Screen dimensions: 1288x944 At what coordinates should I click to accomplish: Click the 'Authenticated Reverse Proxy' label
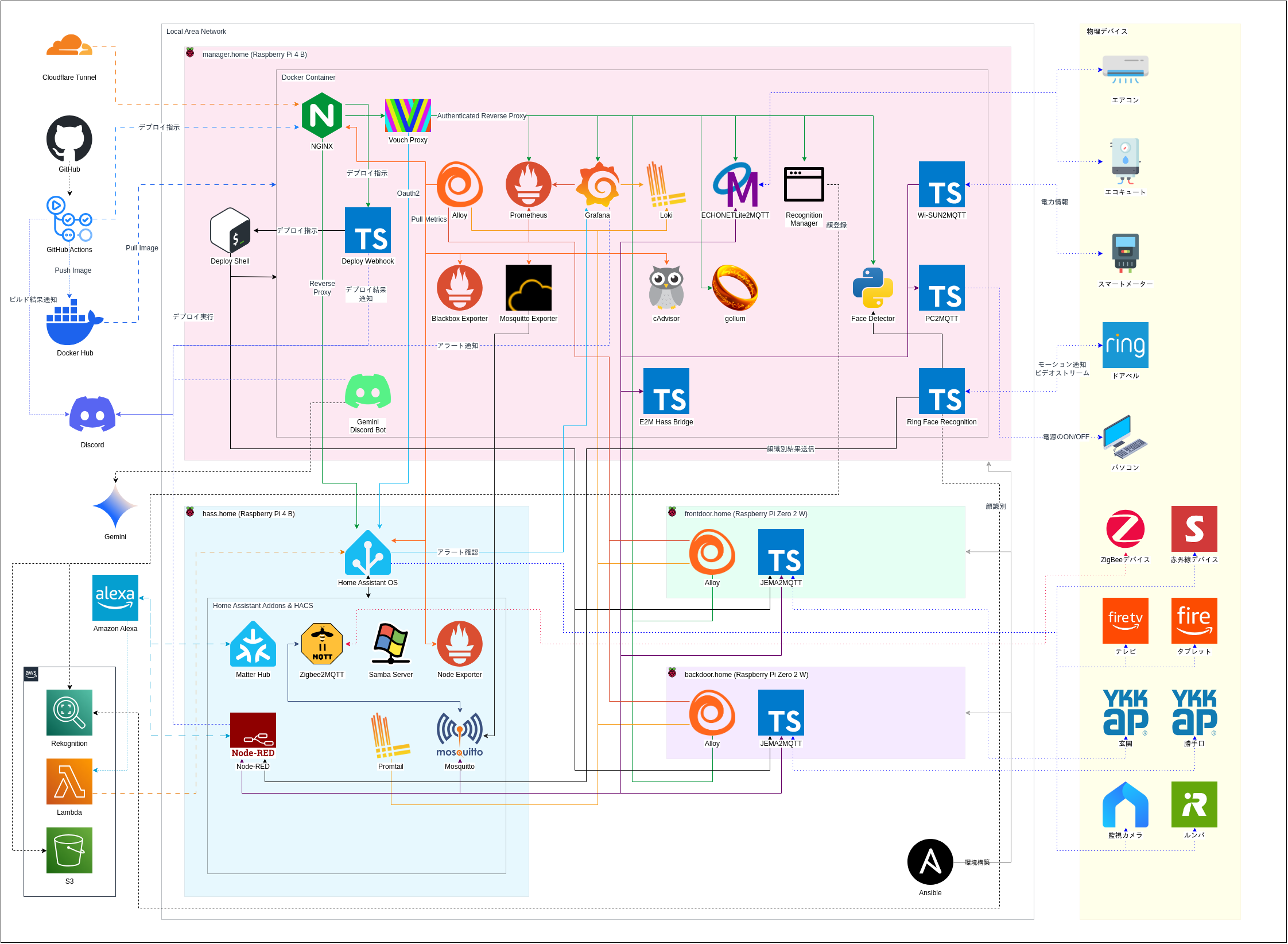tap(482, 116)
